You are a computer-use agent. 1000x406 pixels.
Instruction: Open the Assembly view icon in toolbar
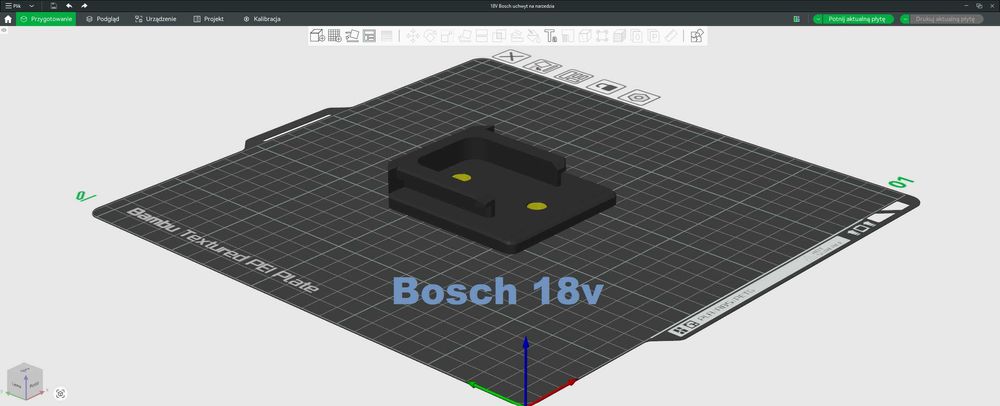pos(697,36)
